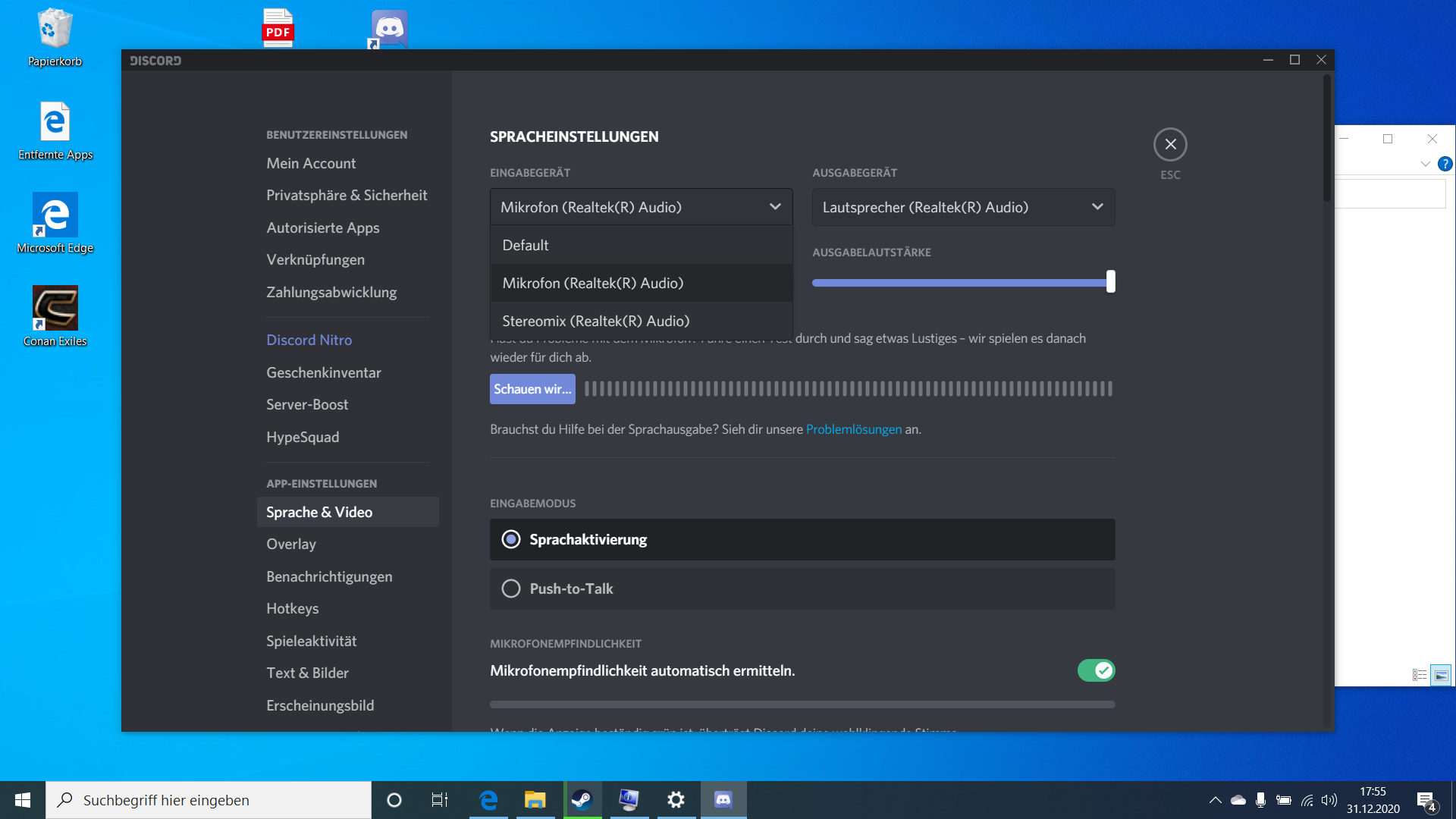Open the Ausgabegerät dropdown

(963, 207)
